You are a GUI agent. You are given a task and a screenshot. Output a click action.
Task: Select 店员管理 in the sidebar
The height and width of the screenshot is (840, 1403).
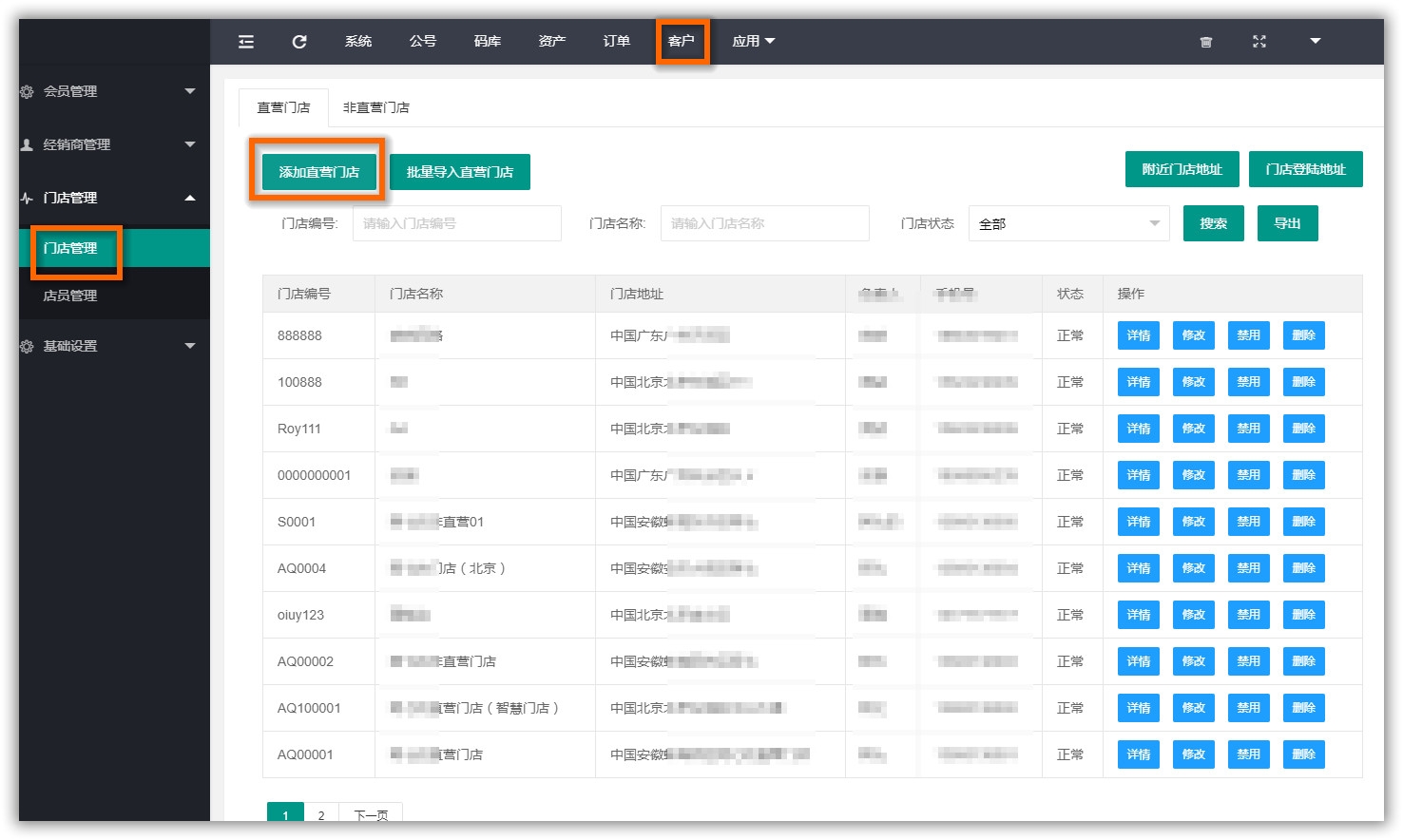(x=114, y=296)
